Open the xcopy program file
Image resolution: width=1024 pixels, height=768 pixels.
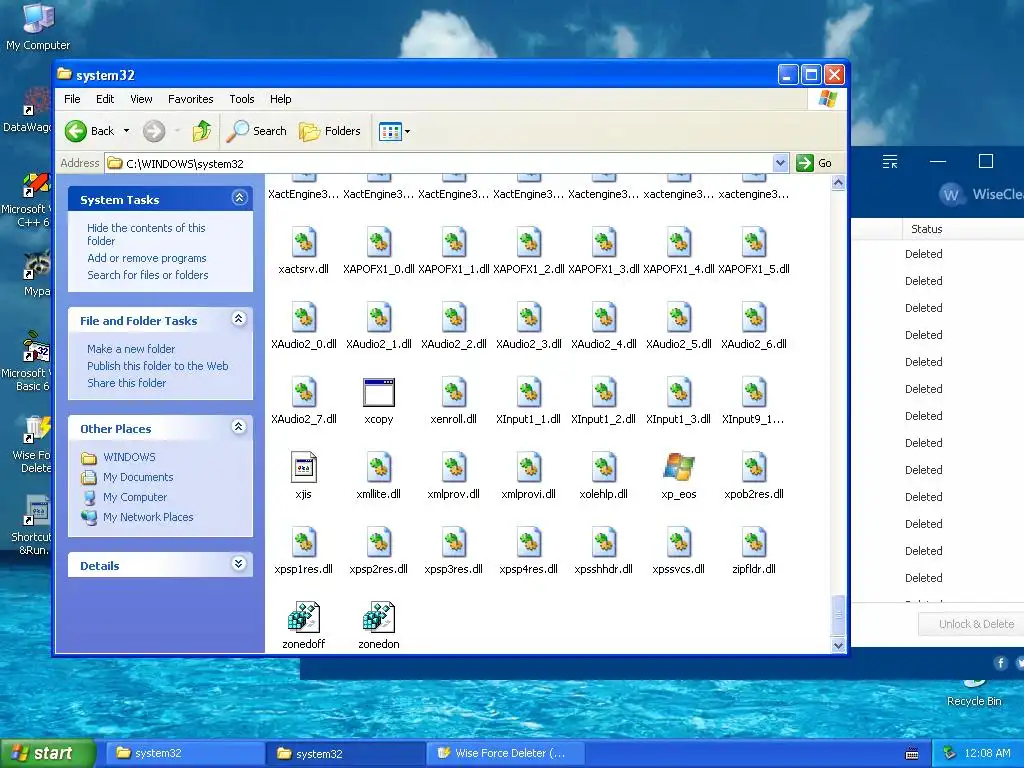pos(379,393)
